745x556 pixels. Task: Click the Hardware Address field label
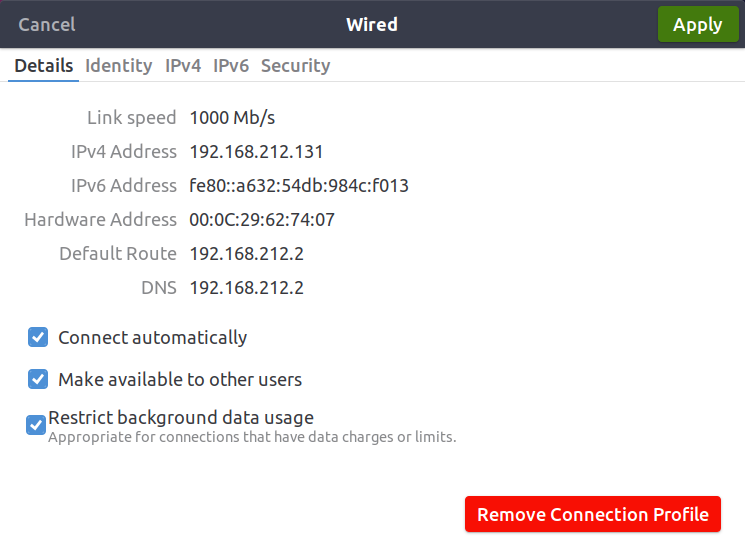tap(100, 220)
